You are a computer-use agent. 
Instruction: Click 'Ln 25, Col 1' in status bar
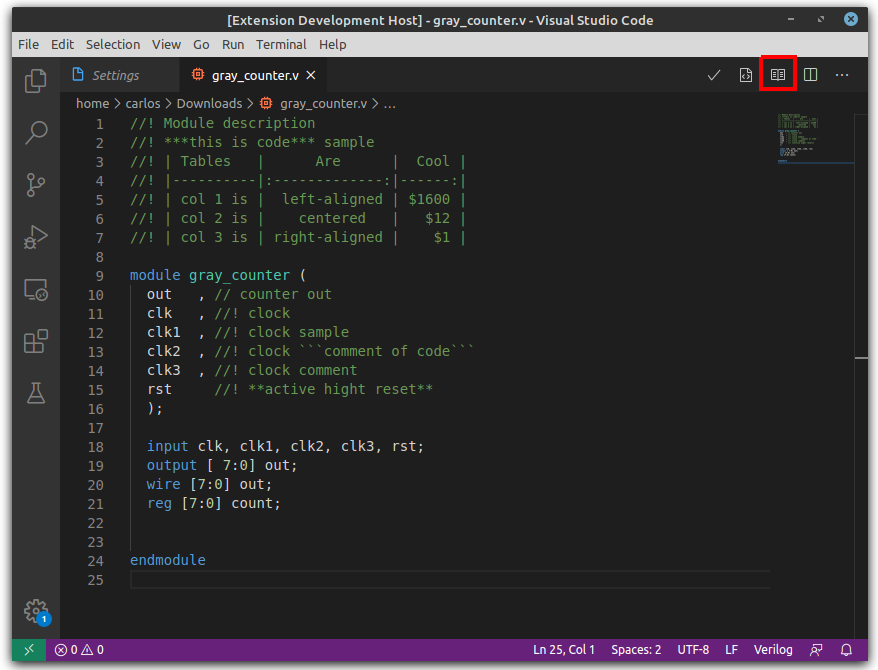point(563,650)
